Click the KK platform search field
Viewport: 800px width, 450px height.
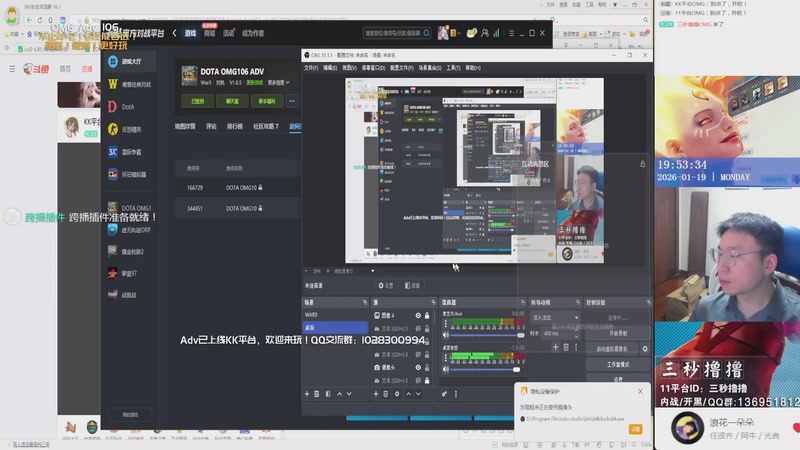(397, 33)
